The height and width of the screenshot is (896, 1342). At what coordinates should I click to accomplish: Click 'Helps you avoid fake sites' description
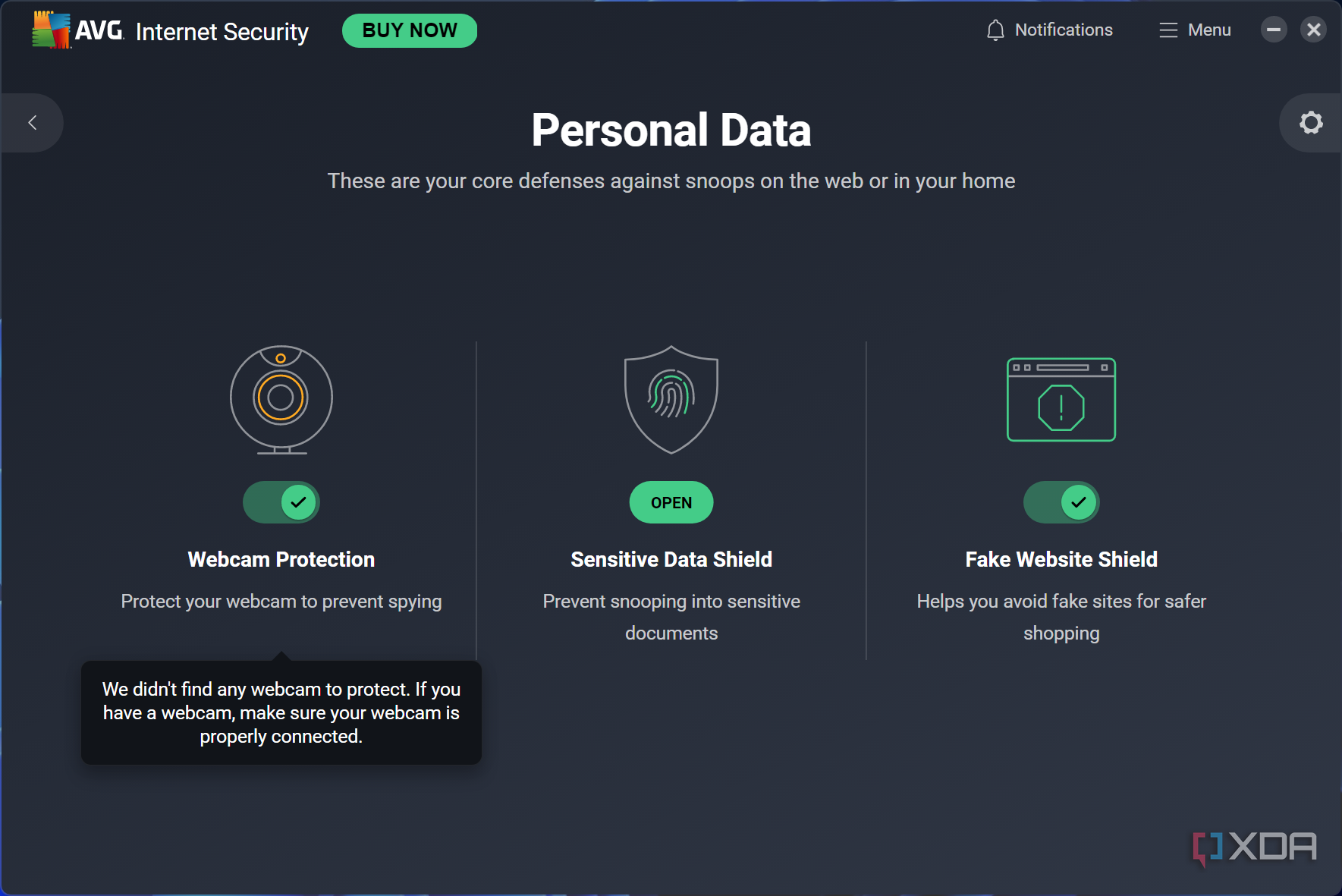click(1061, 618)
